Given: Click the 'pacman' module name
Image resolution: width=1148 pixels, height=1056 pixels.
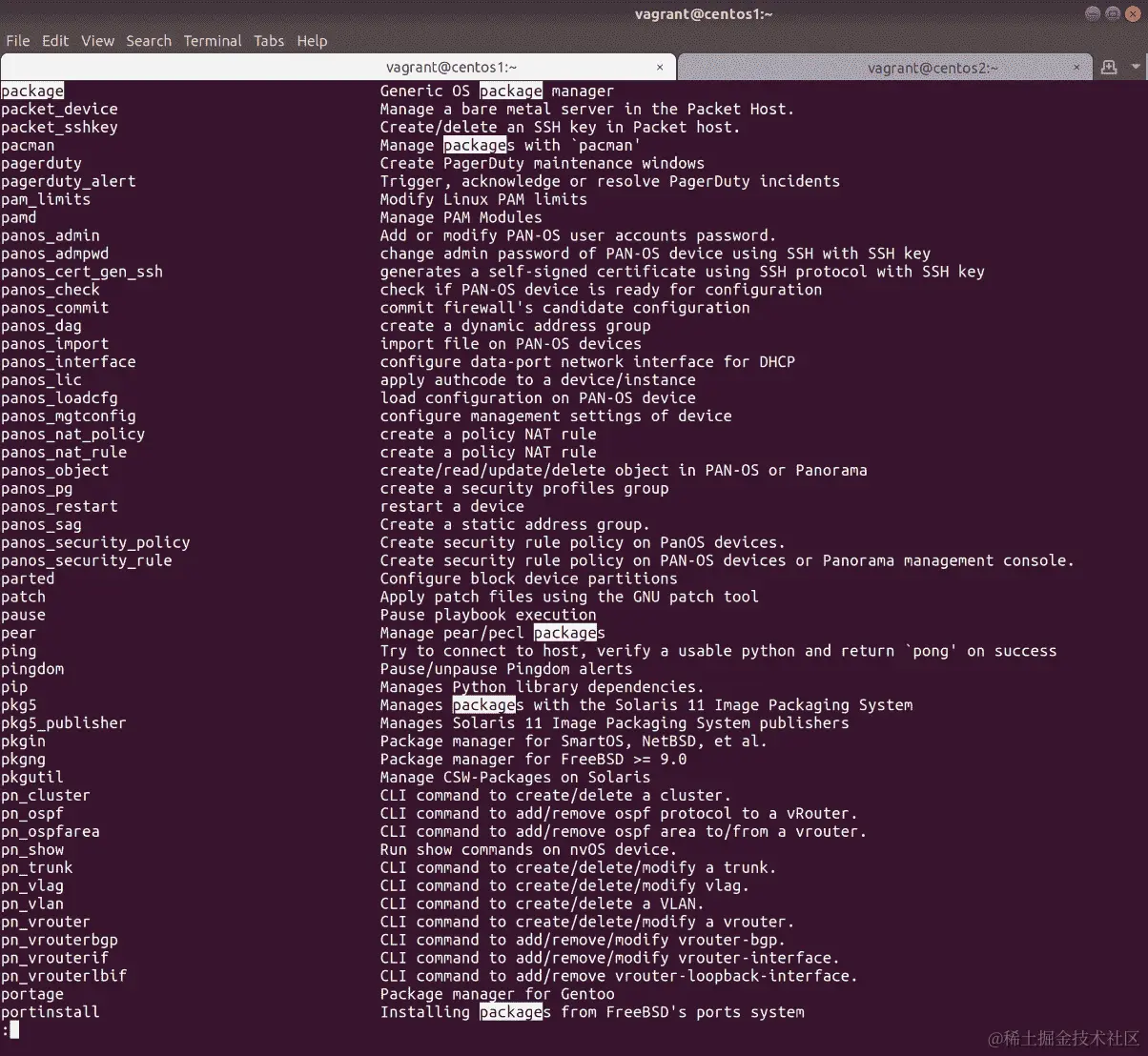Looking at the screenshot, I should pyautogui.click(x=28, y=145).
